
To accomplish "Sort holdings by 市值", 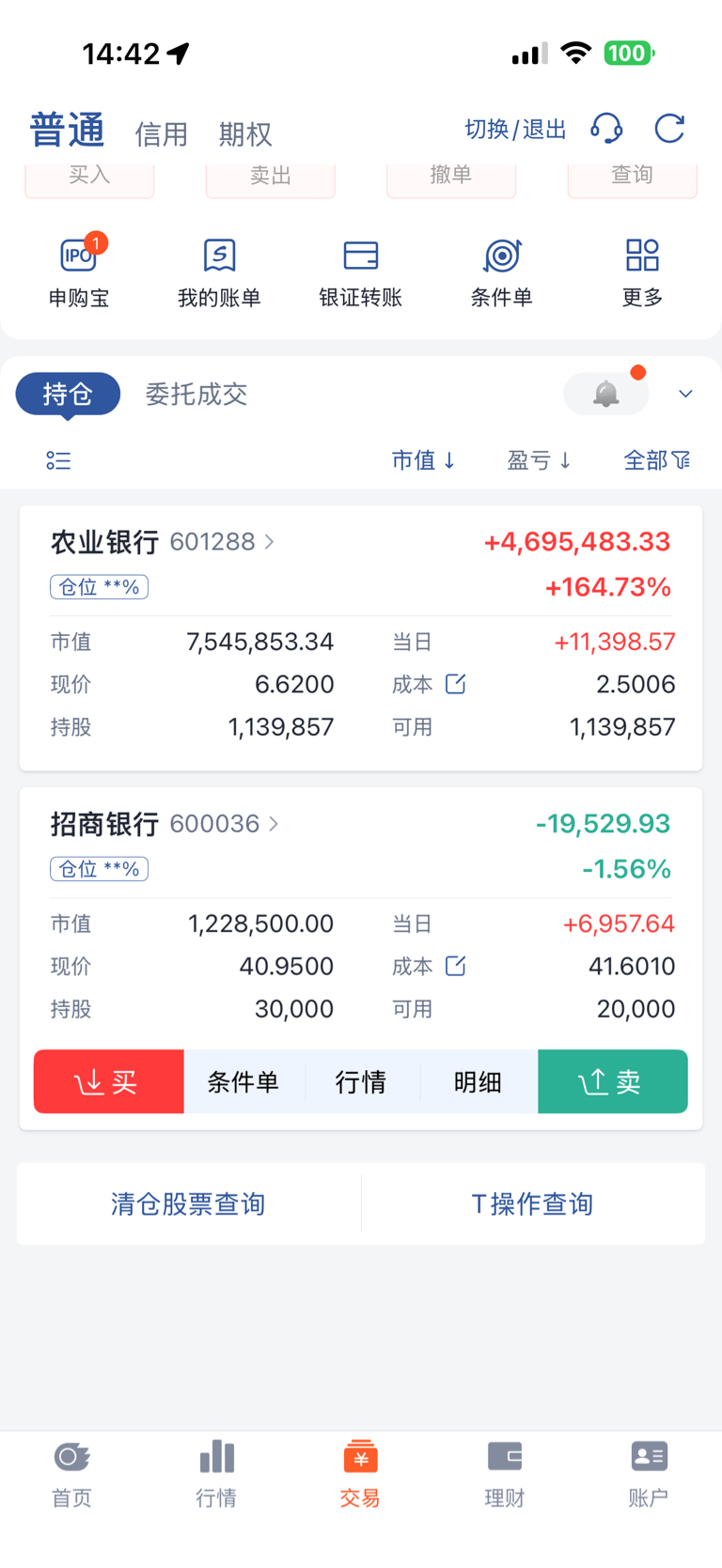I will point(423,460).
